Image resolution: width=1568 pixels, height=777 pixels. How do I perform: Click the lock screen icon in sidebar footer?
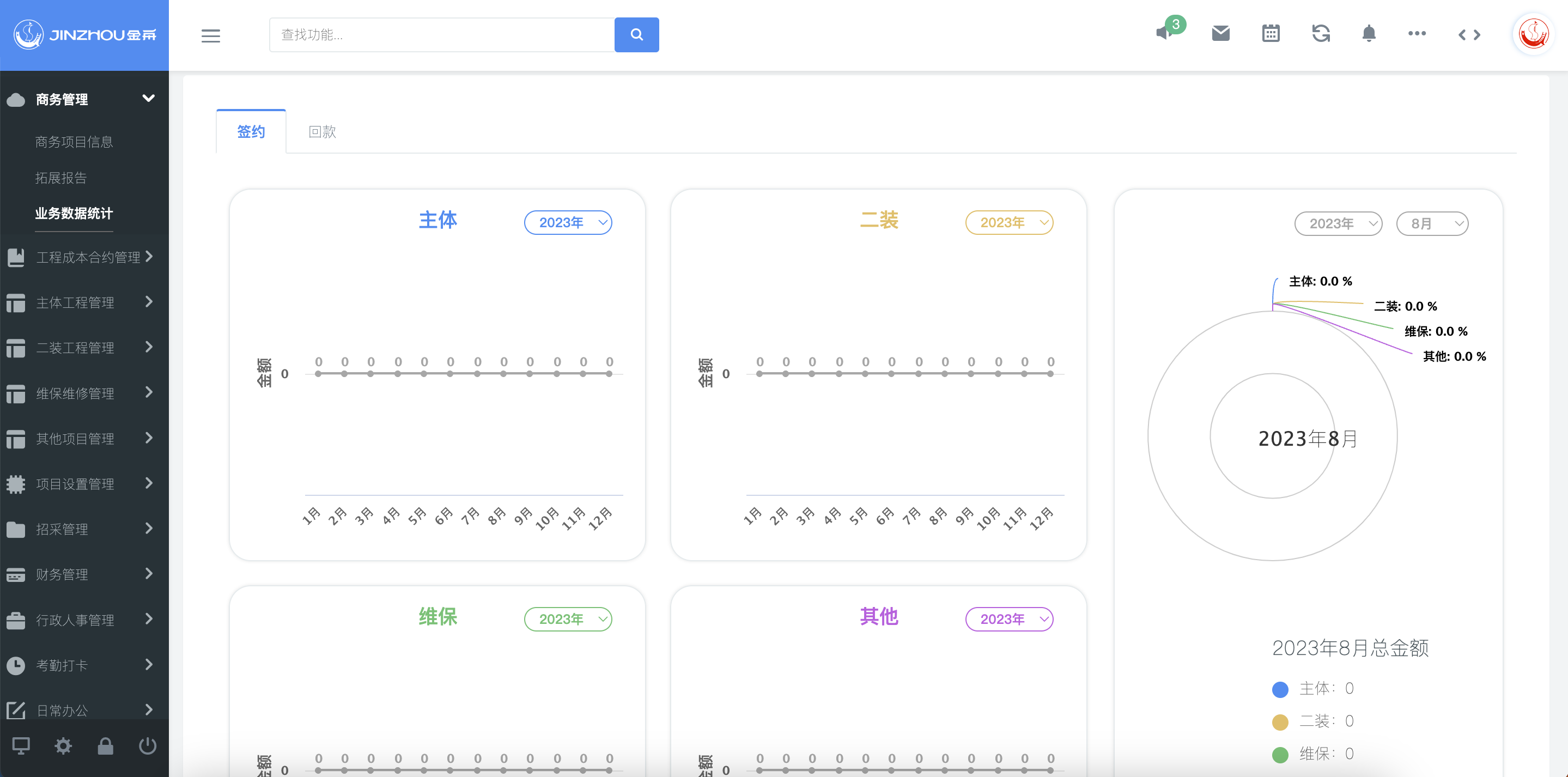[x=105, y=745]
